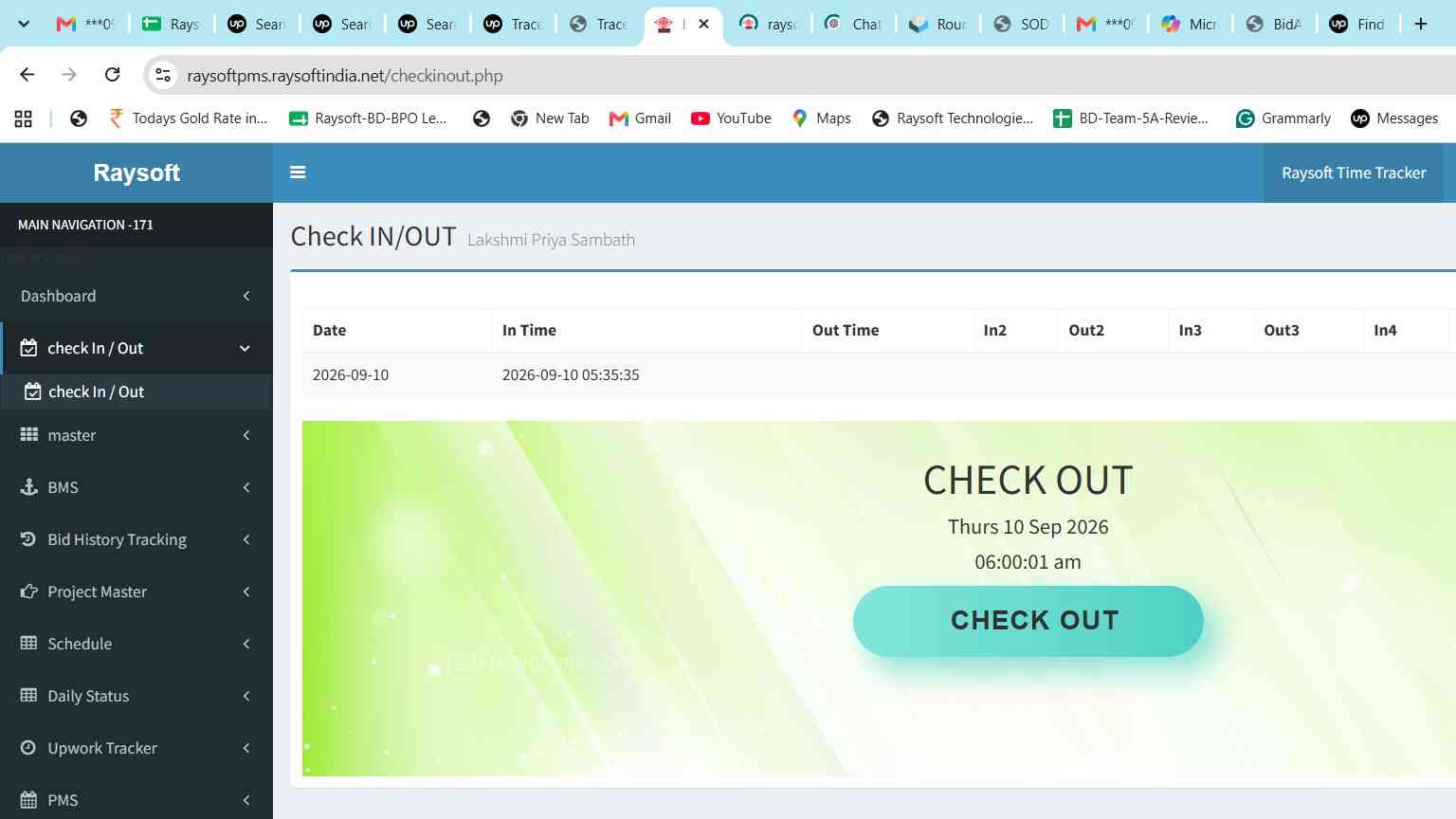
Task: Click the site information icon in address bar
Action: 163,75
